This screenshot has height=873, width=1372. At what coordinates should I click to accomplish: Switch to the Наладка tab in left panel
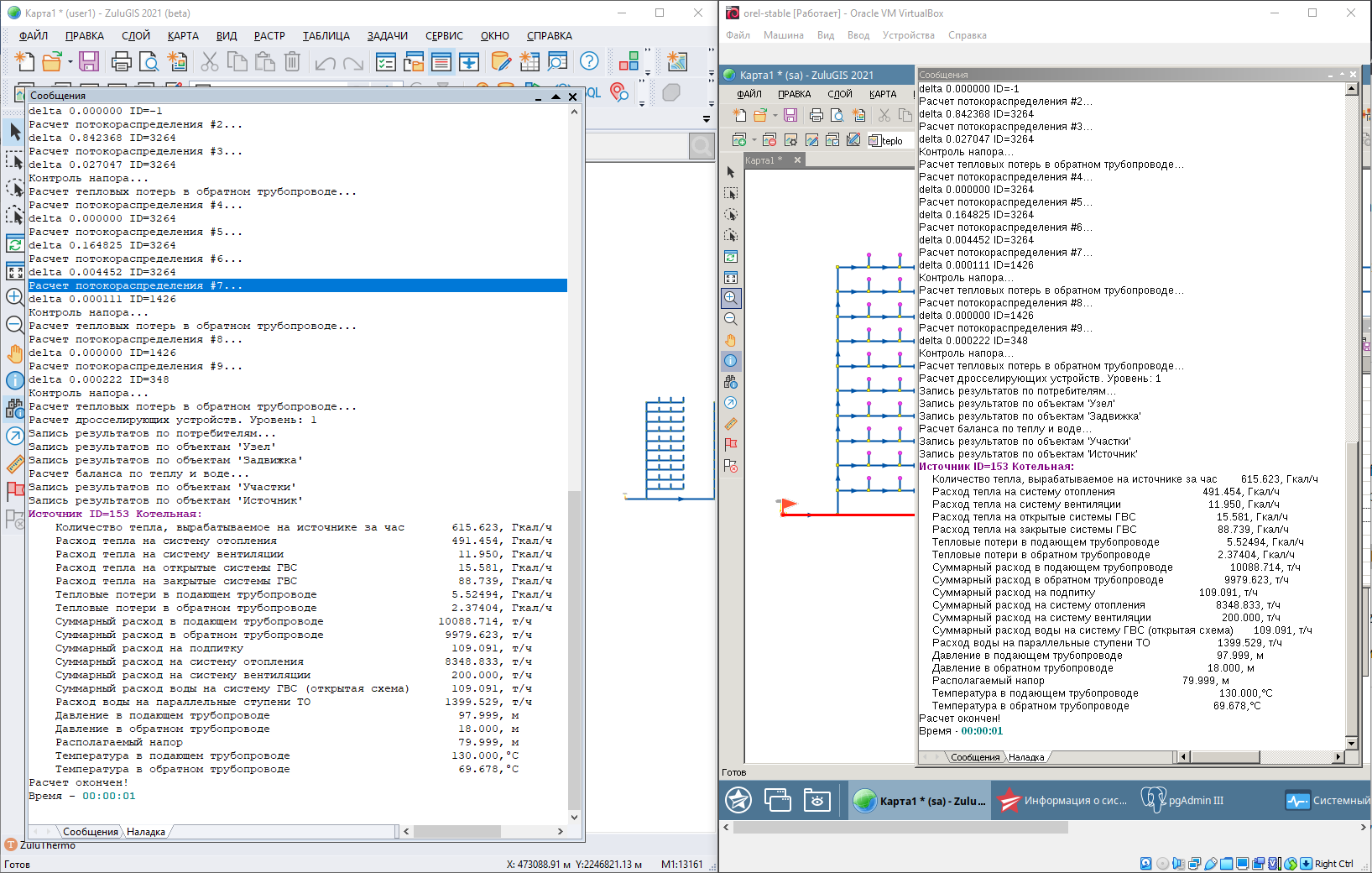click(x=146, y=832)
